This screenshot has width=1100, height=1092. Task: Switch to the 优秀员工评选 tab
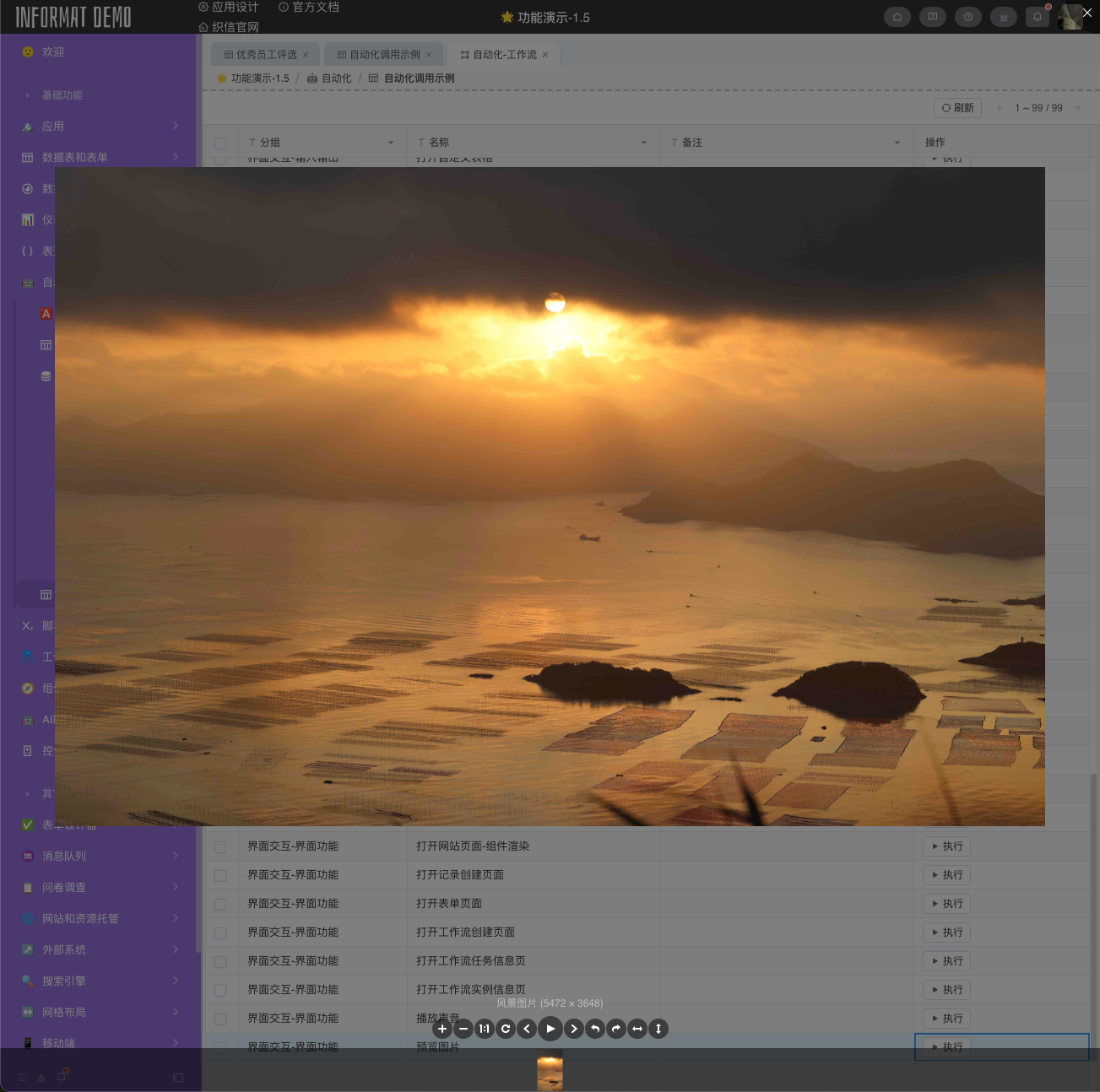266,55
